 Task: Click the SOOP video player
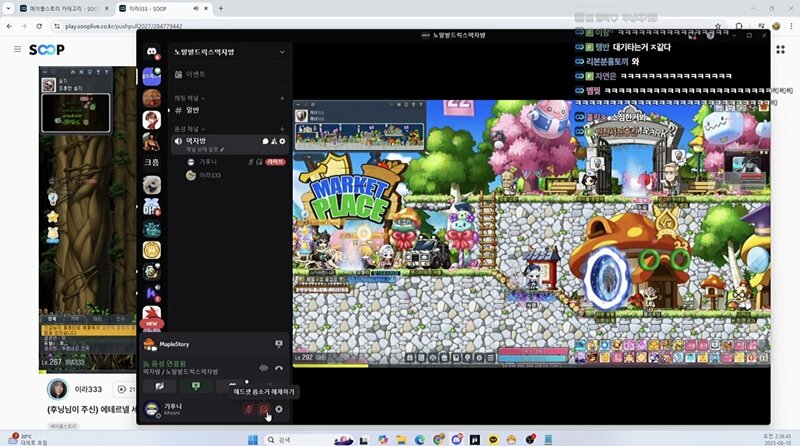(87, 218)
